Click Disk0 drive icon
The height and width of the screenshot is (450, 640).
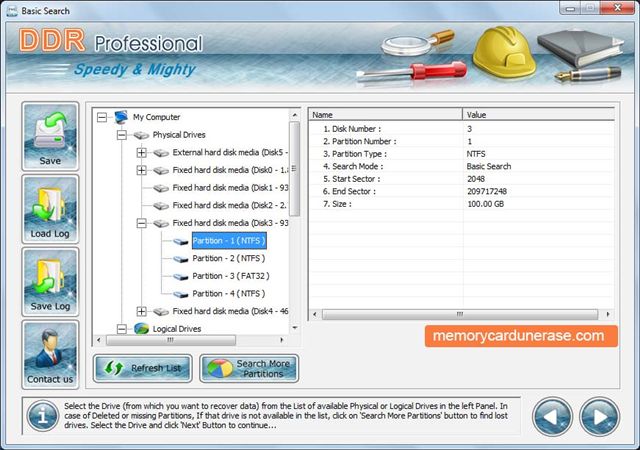(161, 170)
